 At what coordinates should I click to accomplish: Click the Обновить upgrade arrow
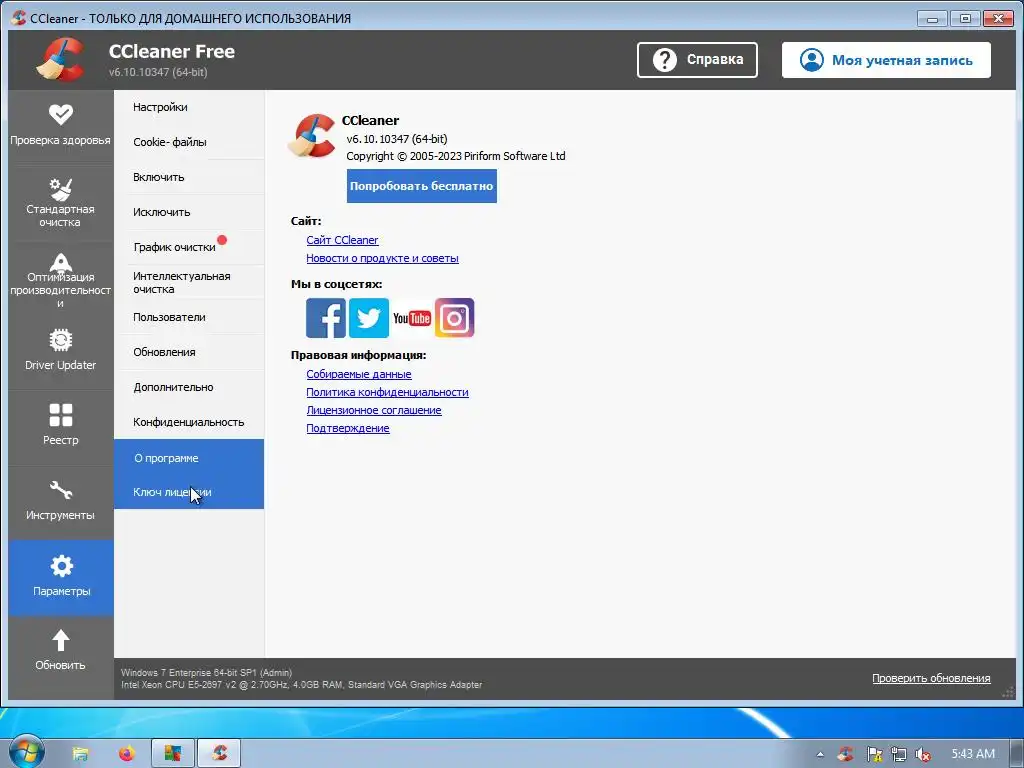pos(61,650)
